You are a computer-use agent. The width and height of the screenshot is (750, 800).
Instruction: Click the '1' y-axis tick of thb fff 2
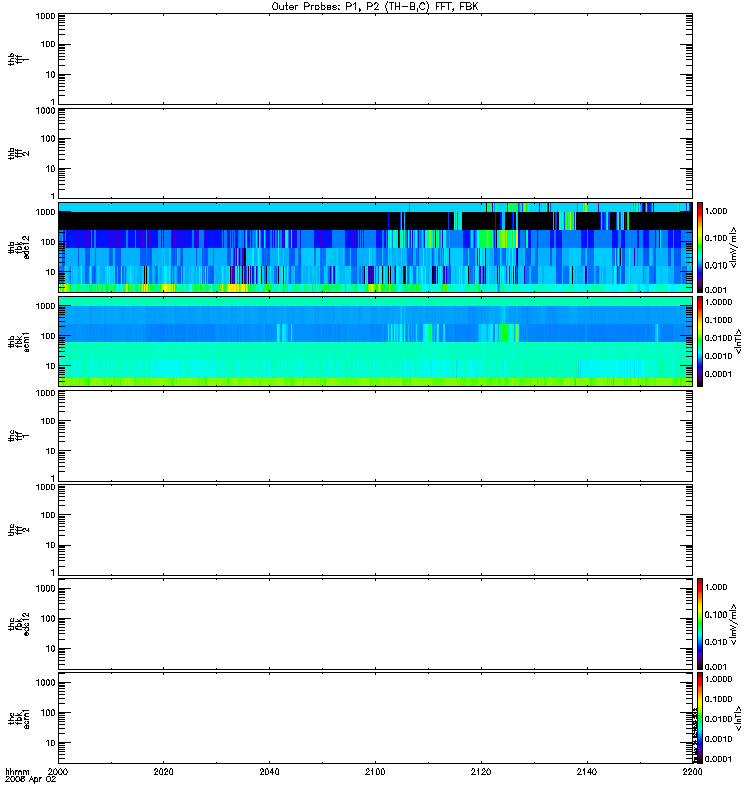click(x=53, y=196)
